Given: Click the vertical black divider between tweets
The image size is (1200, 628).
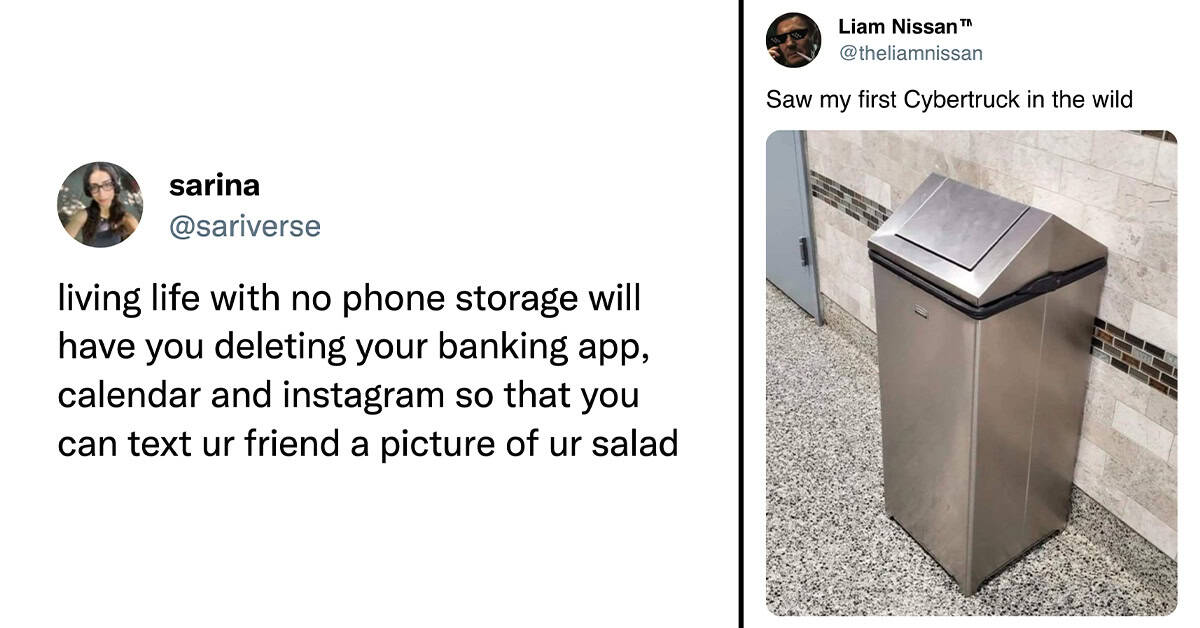Looking at the screenshot, I should (x=742, y=314).
